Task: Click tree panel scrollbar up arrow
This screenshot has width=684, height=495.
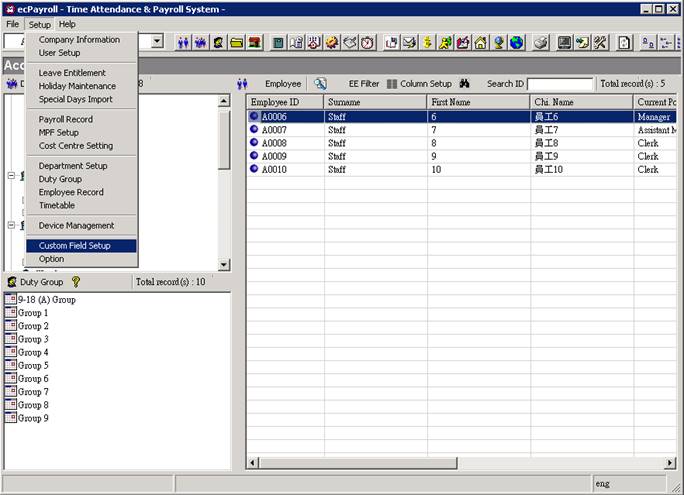Action: (x=224, y=101)
